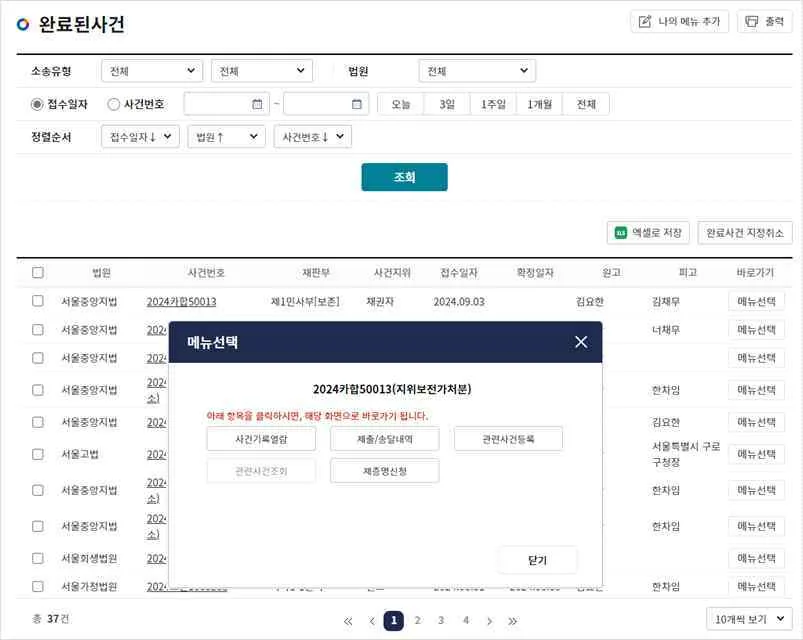Select the 1주일 date range option
The image size is (803, 640).
[x=493, y=104]
